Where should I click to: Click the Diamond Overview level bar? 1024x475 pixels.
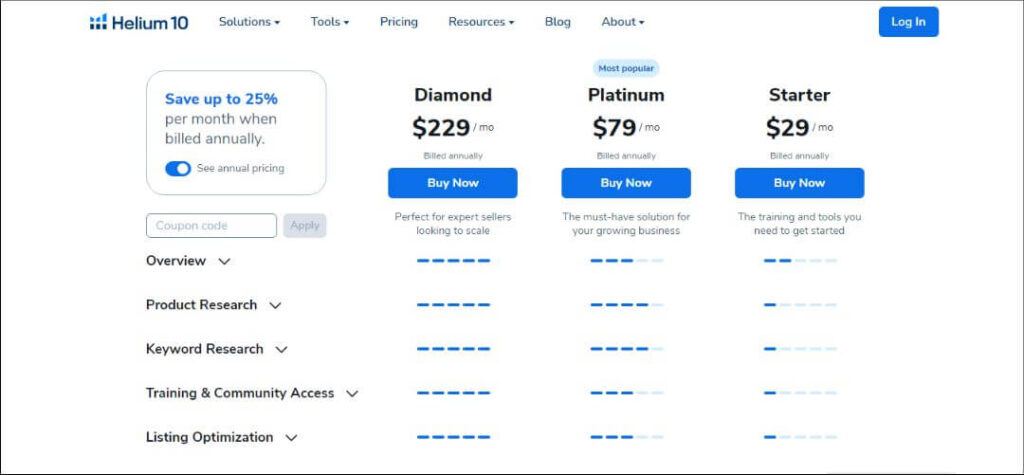(453, 261)
